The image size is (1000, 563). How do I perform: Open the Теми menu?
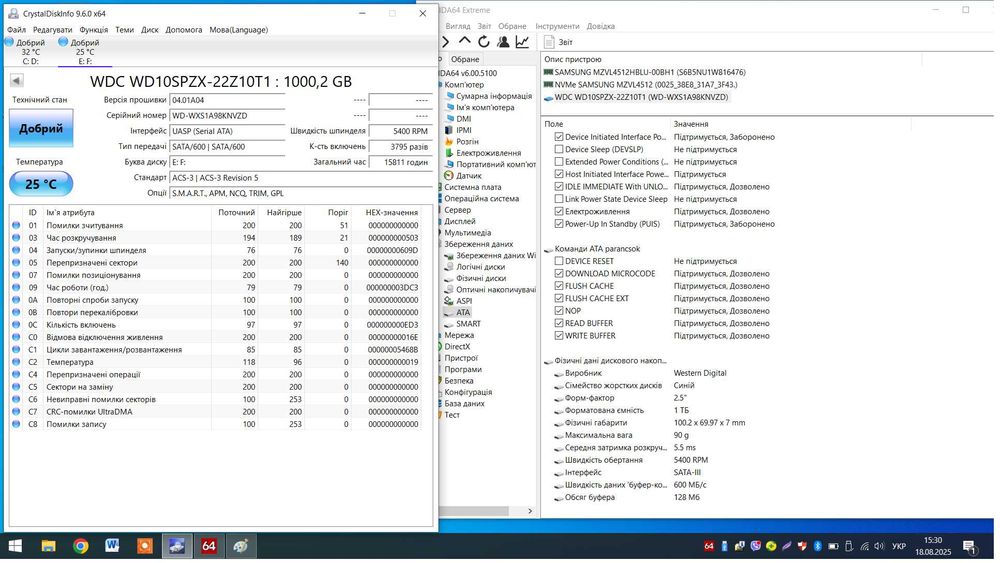pos(124,30)
